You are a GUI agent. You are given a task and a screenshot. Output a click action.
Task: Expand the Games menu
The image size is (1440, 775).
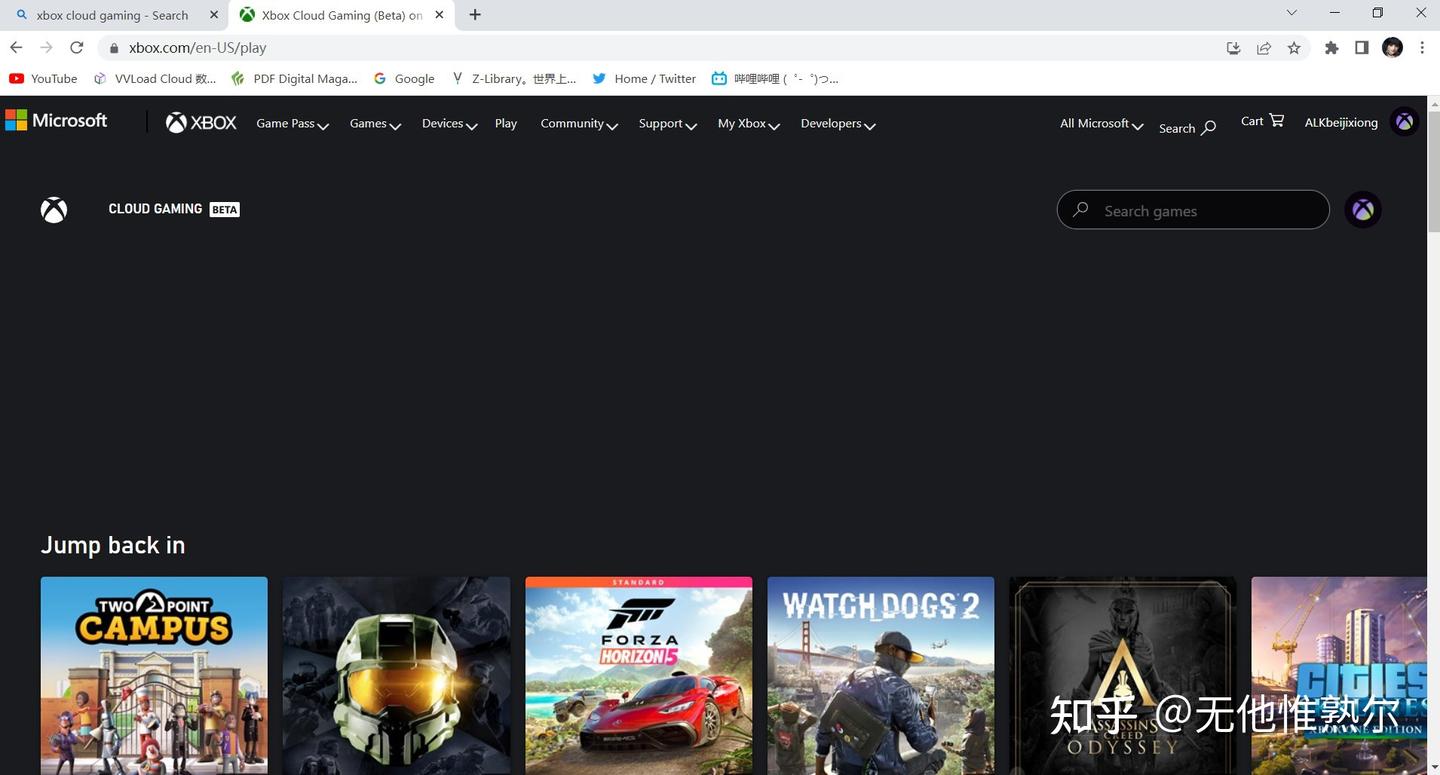coord(375,124)
